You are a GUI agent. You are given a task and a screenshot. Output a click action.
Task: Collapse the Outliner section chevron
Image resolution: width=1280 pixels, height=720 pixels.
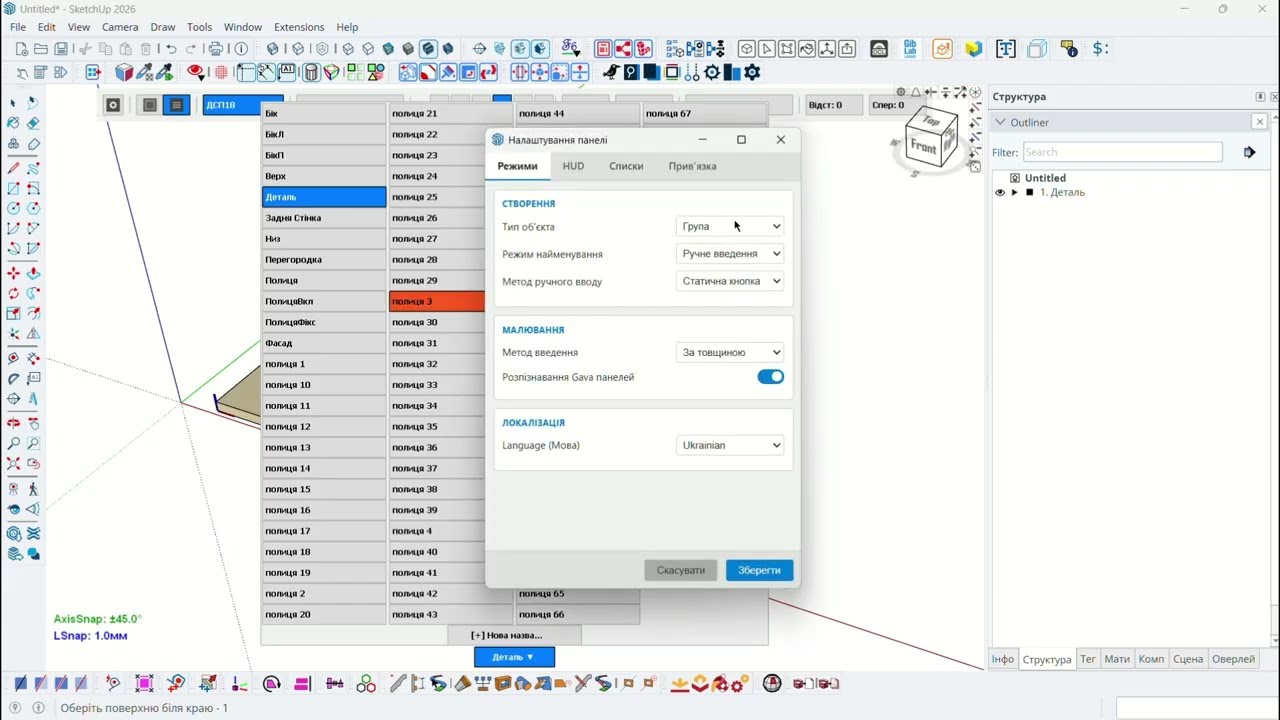(1000, 122)
